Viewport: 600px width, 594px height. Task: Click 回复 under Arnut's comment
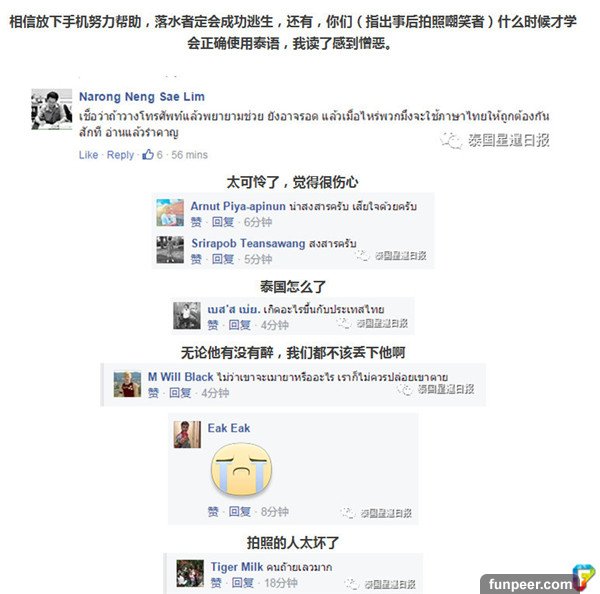pos(223,222)
